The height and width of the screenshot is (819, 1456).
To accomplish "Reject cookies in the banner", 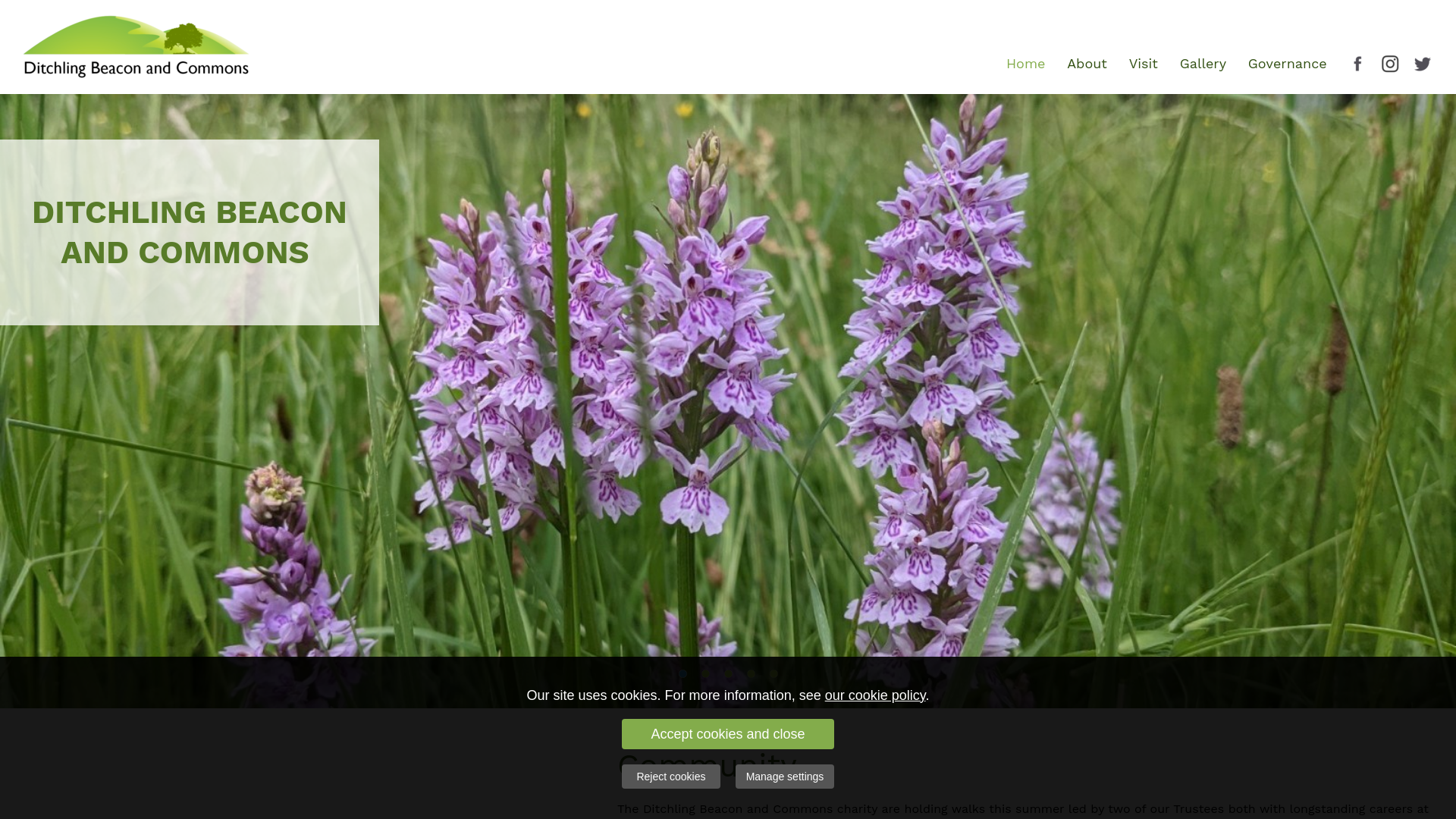I will tap(671, 777).
